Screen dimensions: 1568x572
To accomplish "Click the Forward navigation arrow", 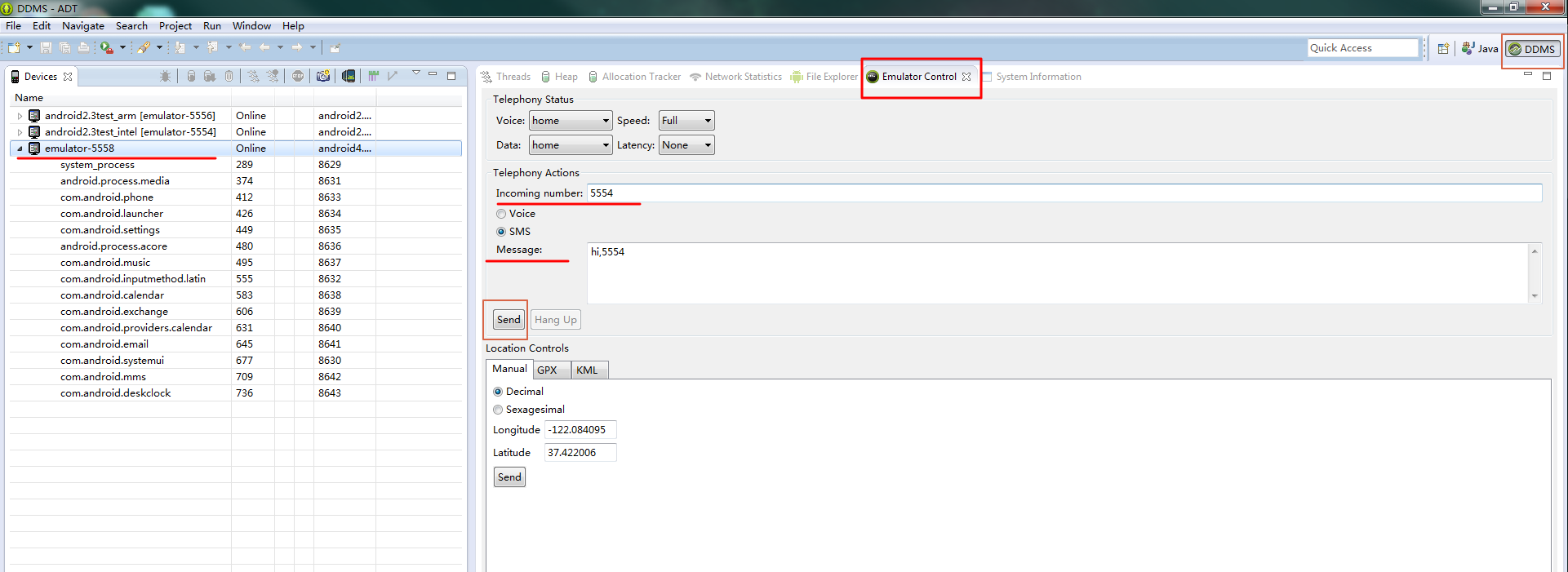I will (297, 48).
